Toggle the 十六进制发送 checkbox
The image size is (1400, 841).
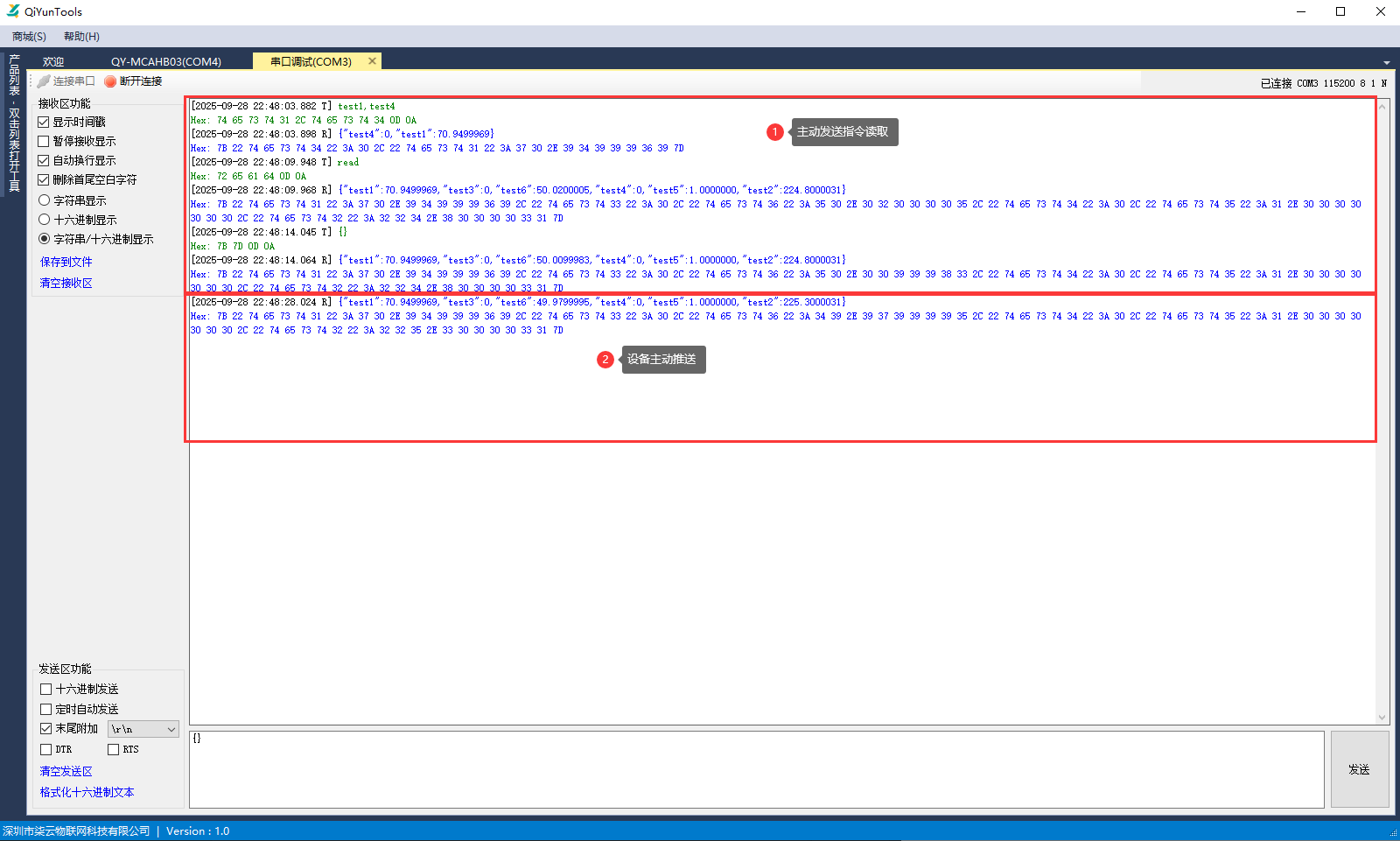tap(46, 690)
